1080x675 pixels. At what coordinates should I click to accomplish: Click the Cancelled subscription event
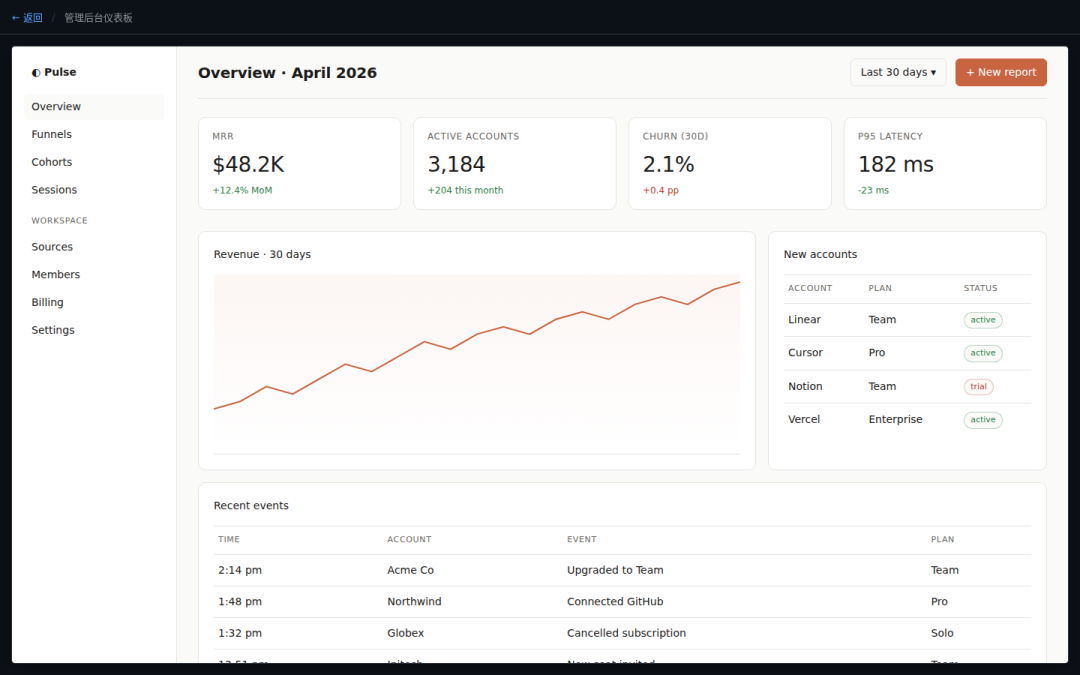[626, 633]
